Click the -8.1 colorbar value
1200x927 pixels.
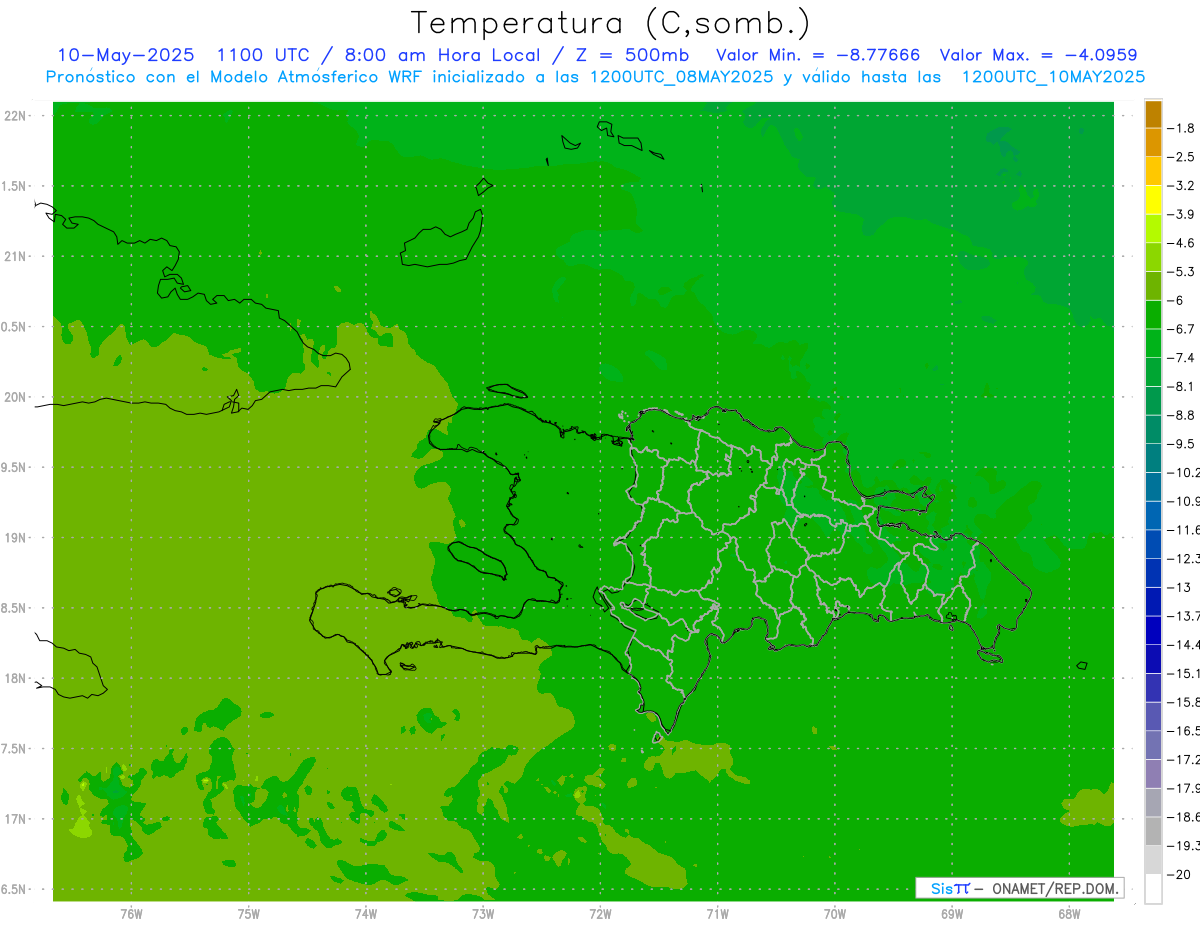(x=1182, y=386)
